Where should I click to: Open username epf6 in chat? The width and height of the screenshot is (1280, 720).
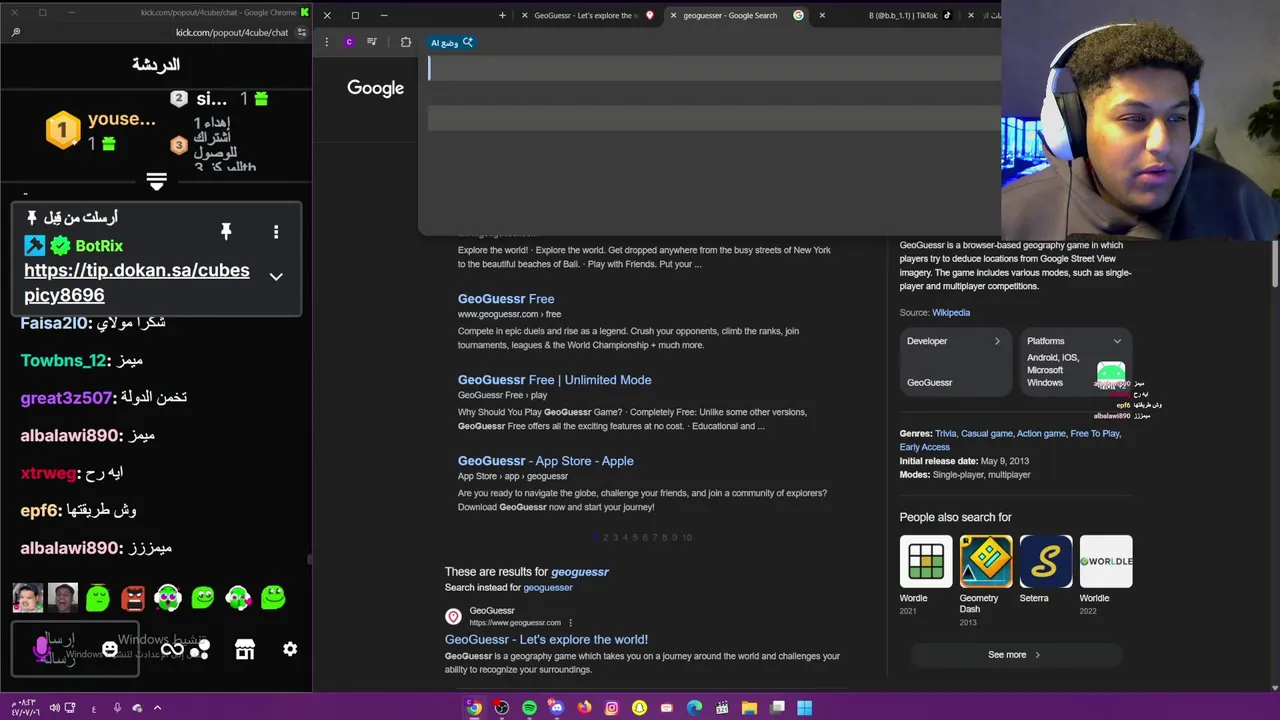[40, 510]
